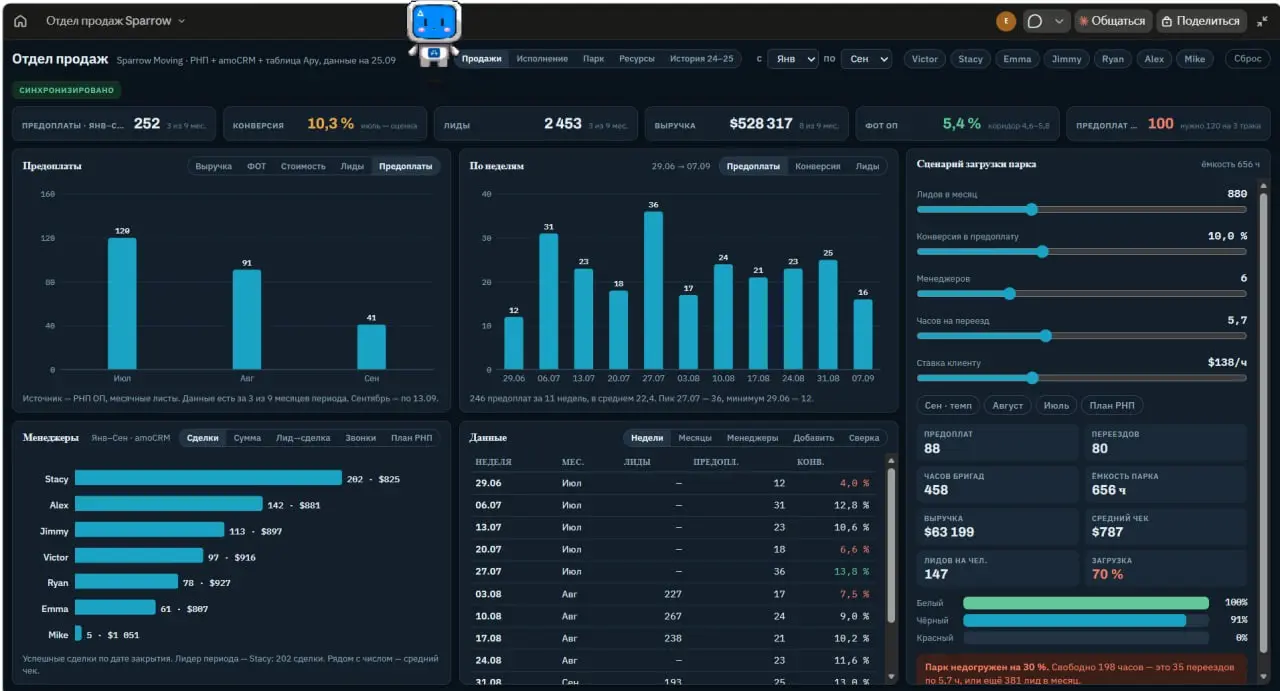
Task: Expand the chevron beside the chat bubble
Action: [x=1059, y=21]
